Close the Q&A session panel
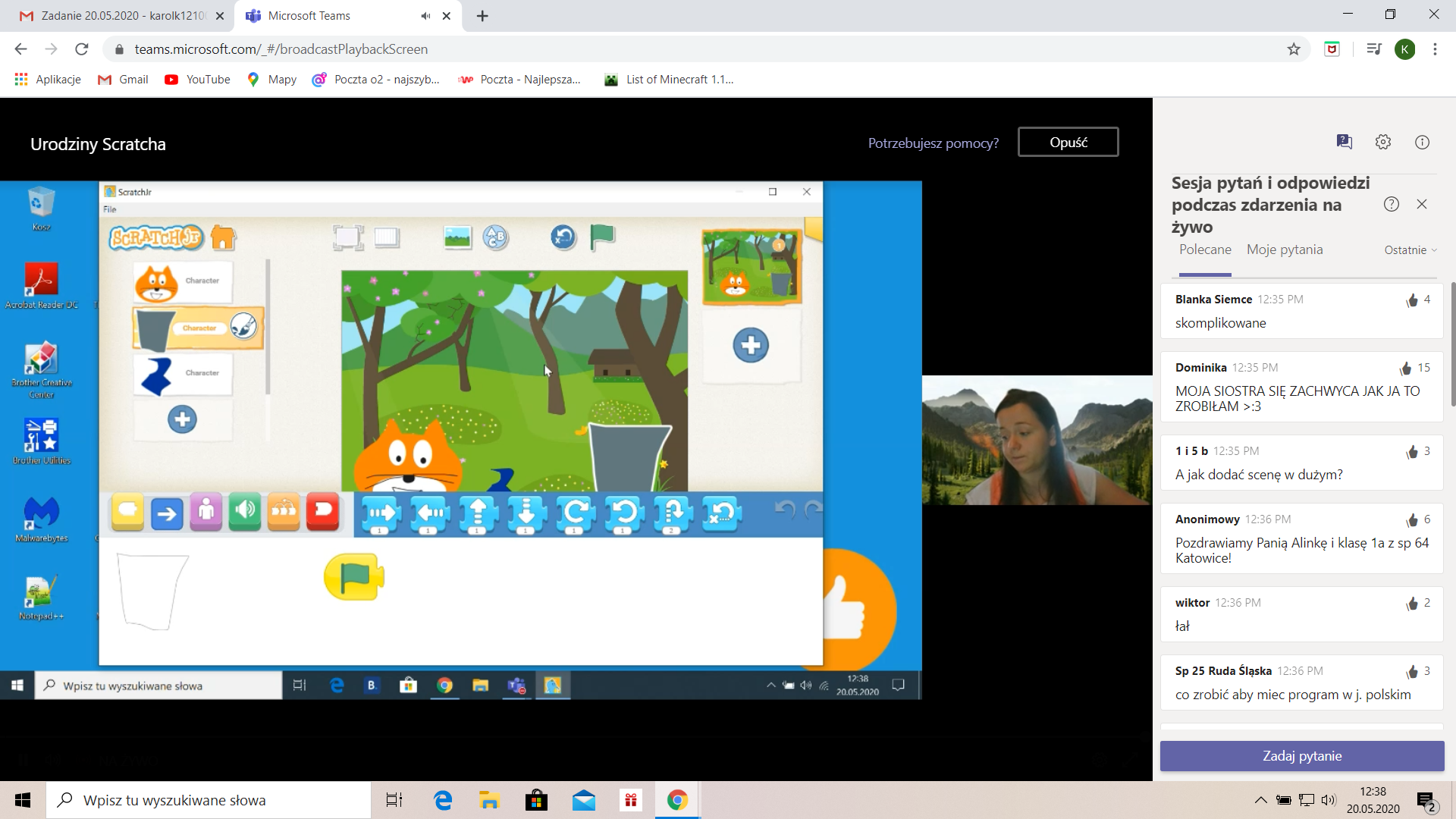Image resolution: width=1456 pixels, height=819 pixels. pos(1422,204)
